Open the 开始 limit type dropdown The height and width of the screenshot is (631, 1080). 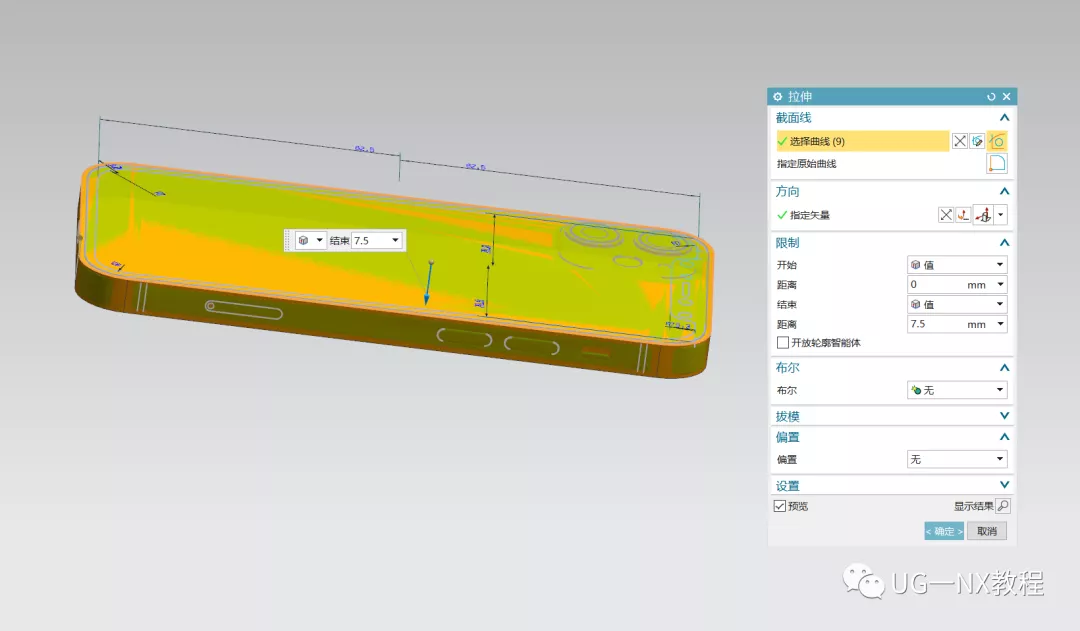tap(956, 265)
